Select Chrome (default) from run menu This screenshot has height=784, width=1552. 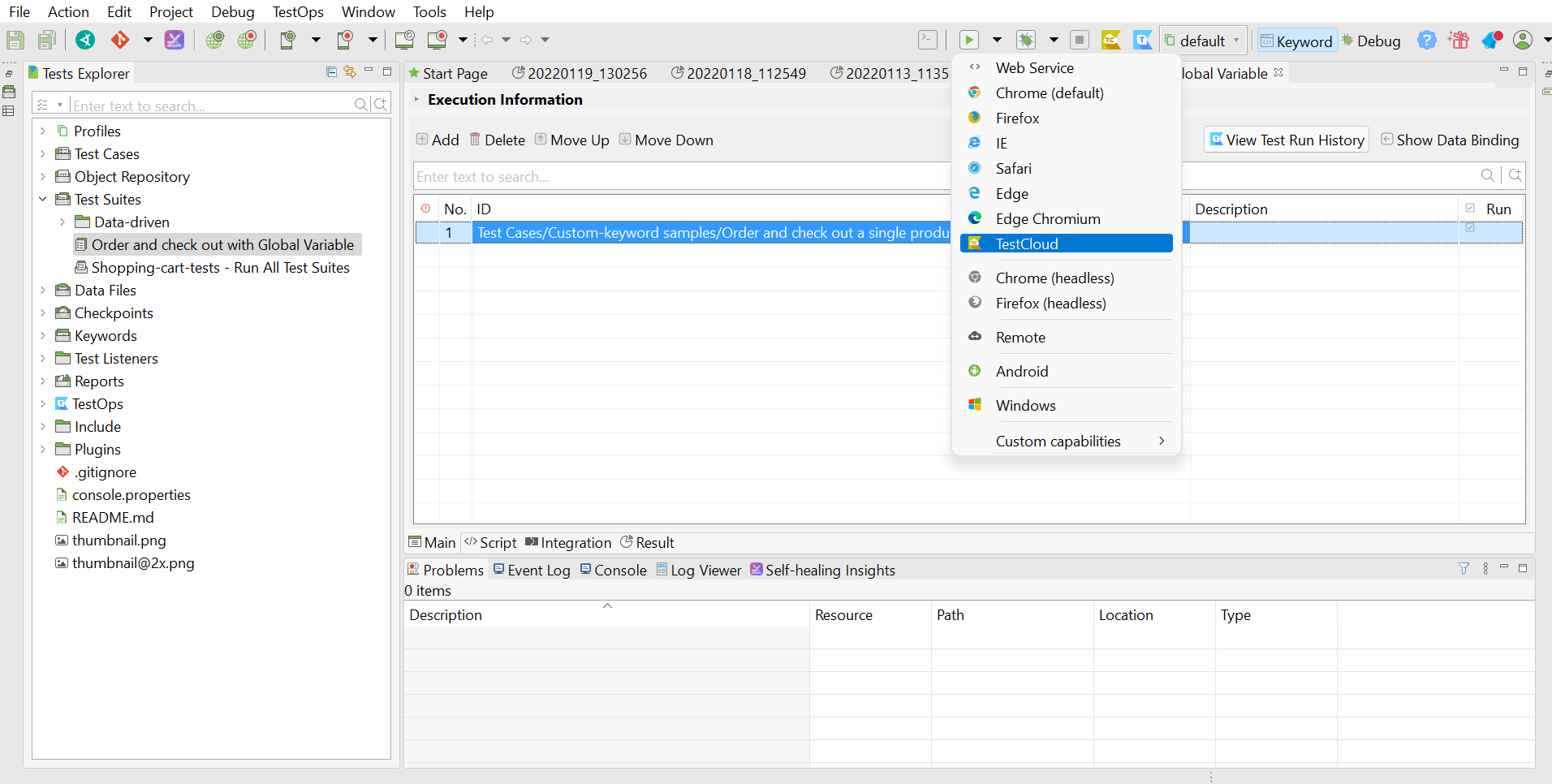(1067, 93)
